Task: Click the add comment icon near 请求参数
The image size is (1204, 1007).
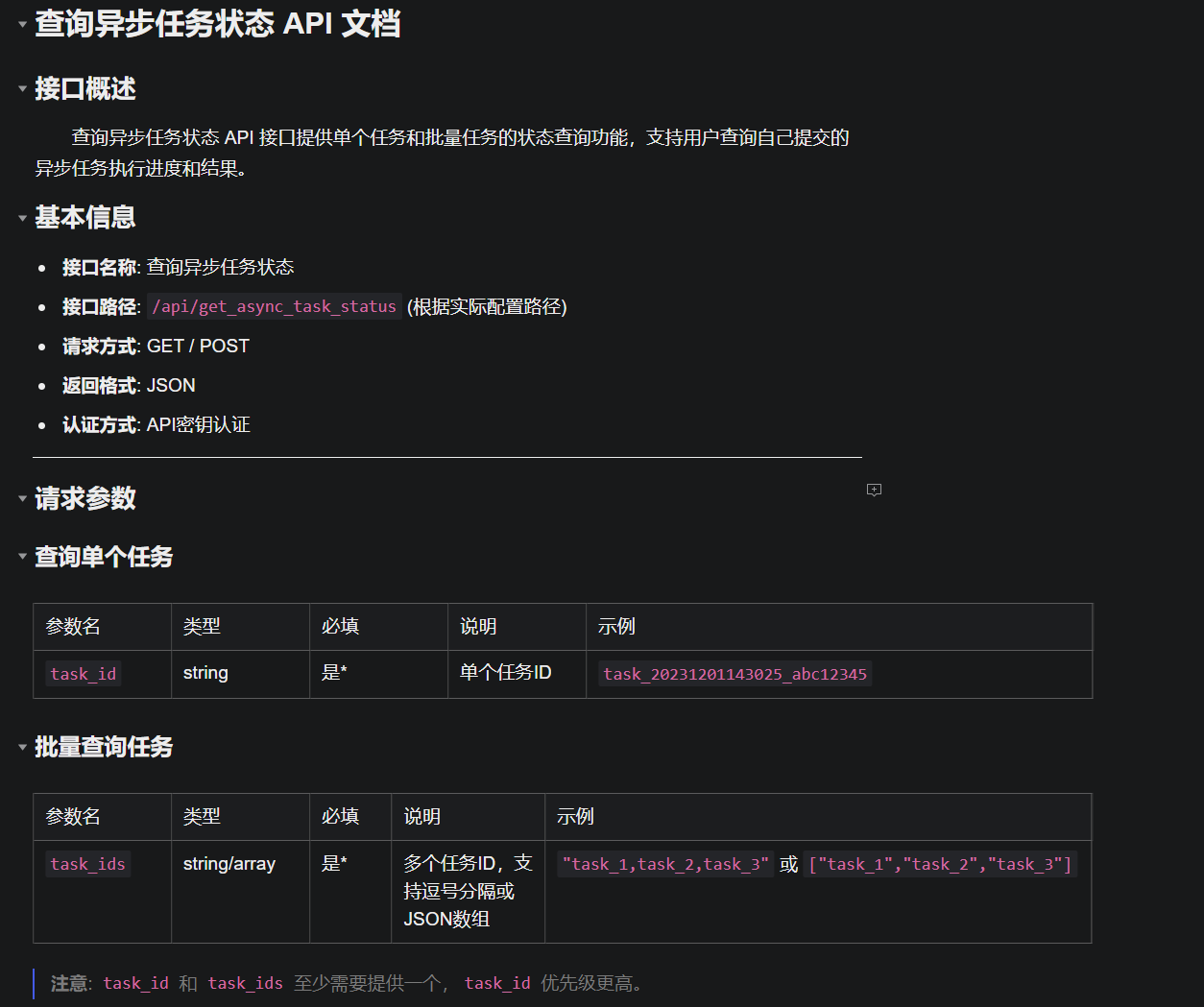Action: 874,490
